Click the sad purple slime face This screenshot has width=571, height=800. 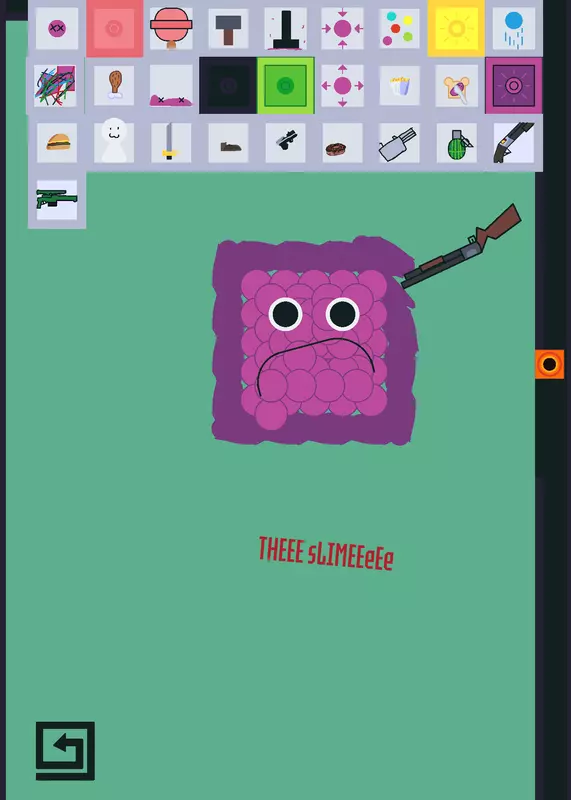[314, 341]
